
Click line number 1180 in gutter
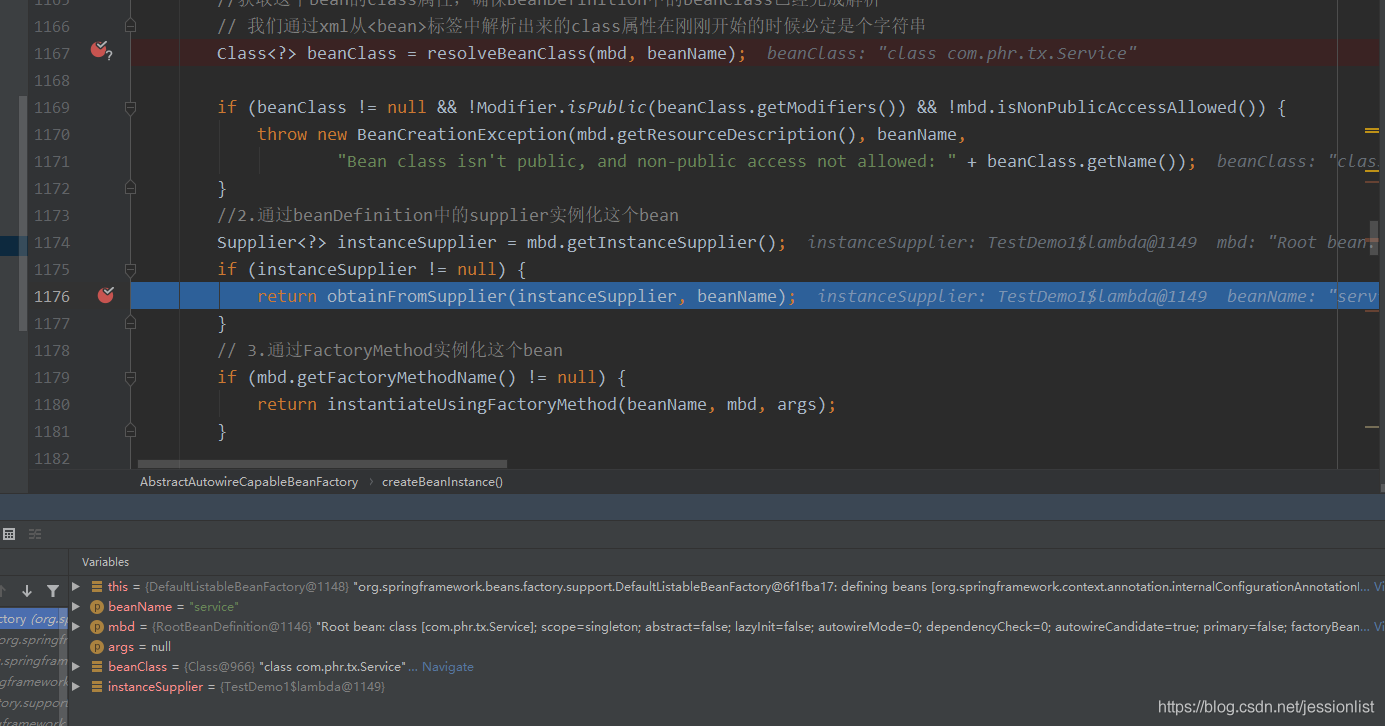click(x=52, y=404)
